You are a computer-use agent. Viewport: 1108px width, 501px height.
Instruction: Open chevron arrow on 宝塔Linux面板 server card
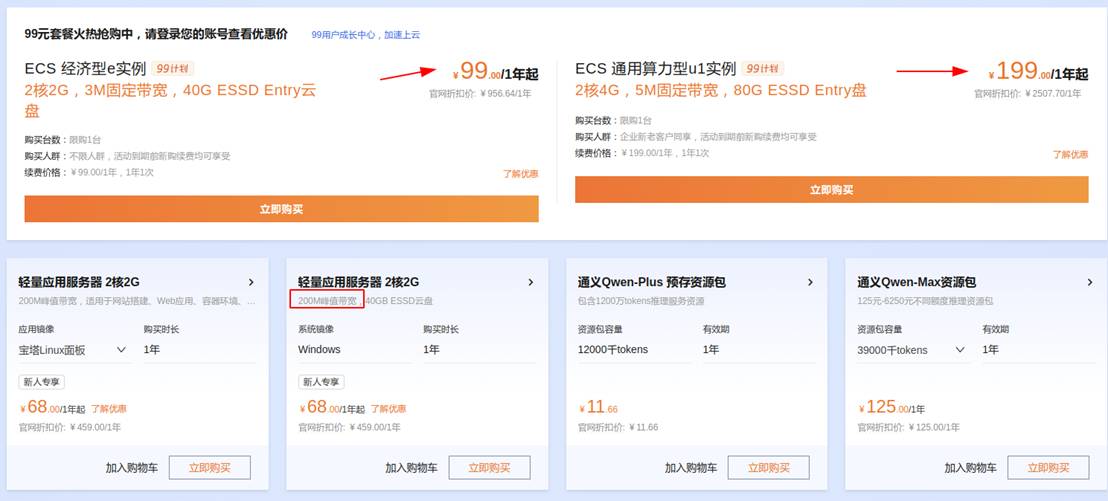click(x=251, y=283)
